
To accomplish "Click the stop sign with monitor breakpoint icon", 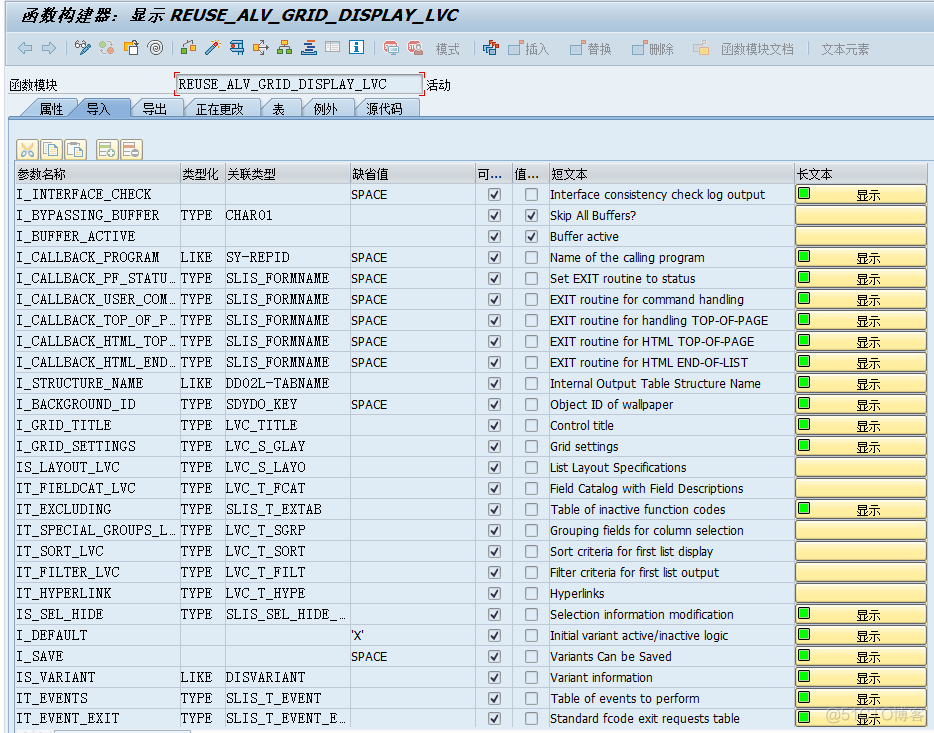I will [391, 48].
